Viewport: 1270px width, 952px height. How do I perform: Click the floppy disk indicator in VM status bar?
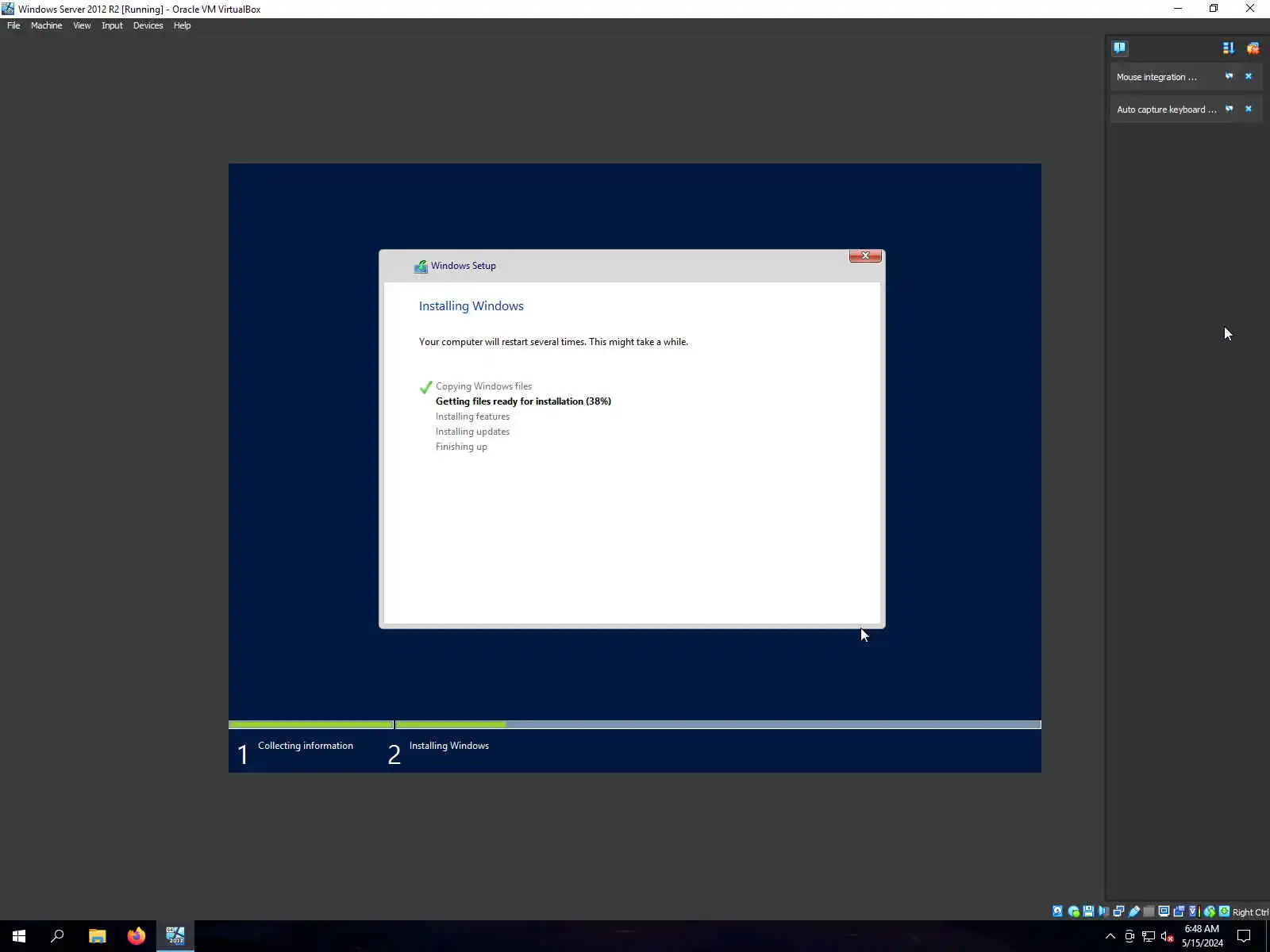pyautogui.click(x=1088, y=912)
